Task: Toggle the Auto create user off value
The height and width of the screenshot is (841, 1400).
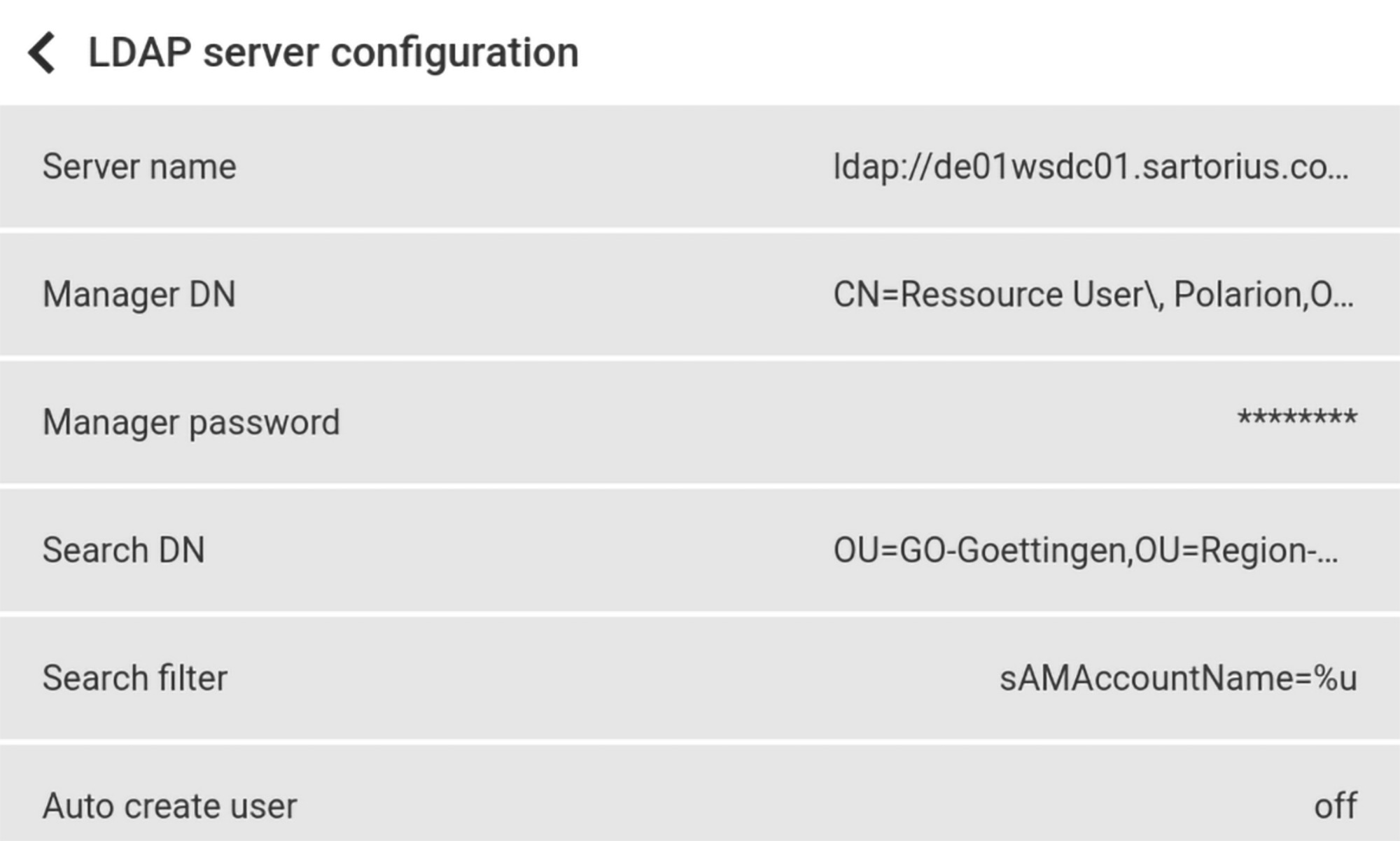Action: pos(1336,806)
